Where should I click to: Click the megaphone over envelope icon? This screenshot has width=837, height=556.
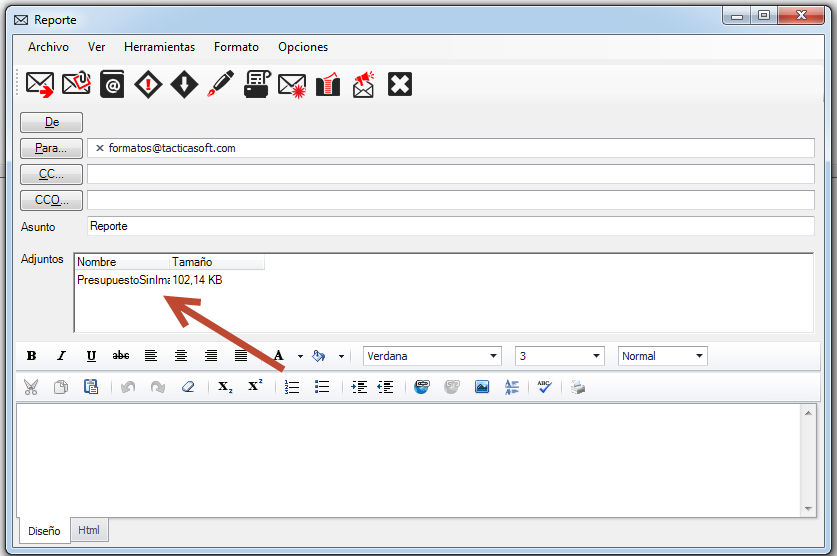pyautogui.click(x=364, y=84)
